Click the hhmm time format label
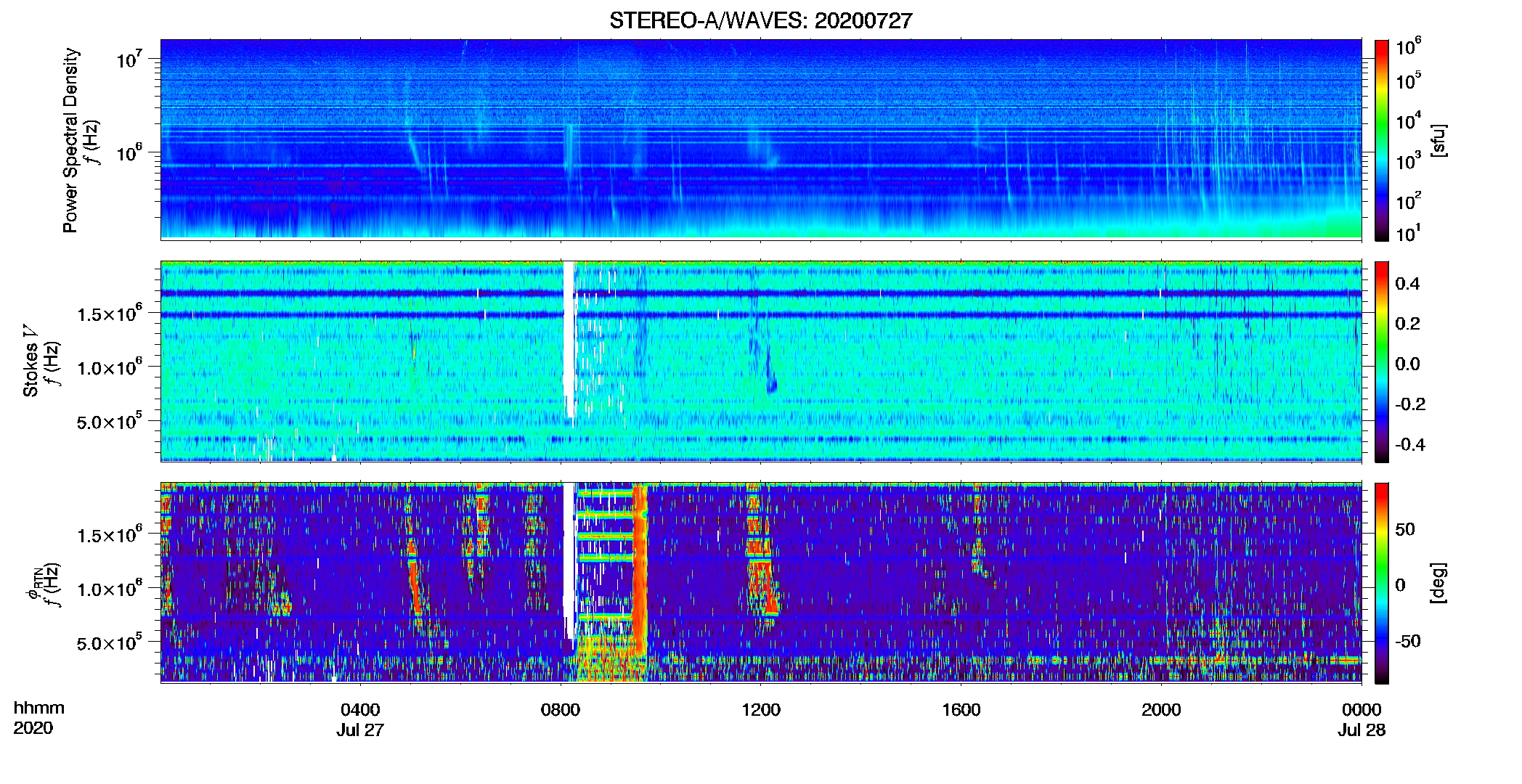Viewport: 1522px width, 784px height. coord(39,708)
